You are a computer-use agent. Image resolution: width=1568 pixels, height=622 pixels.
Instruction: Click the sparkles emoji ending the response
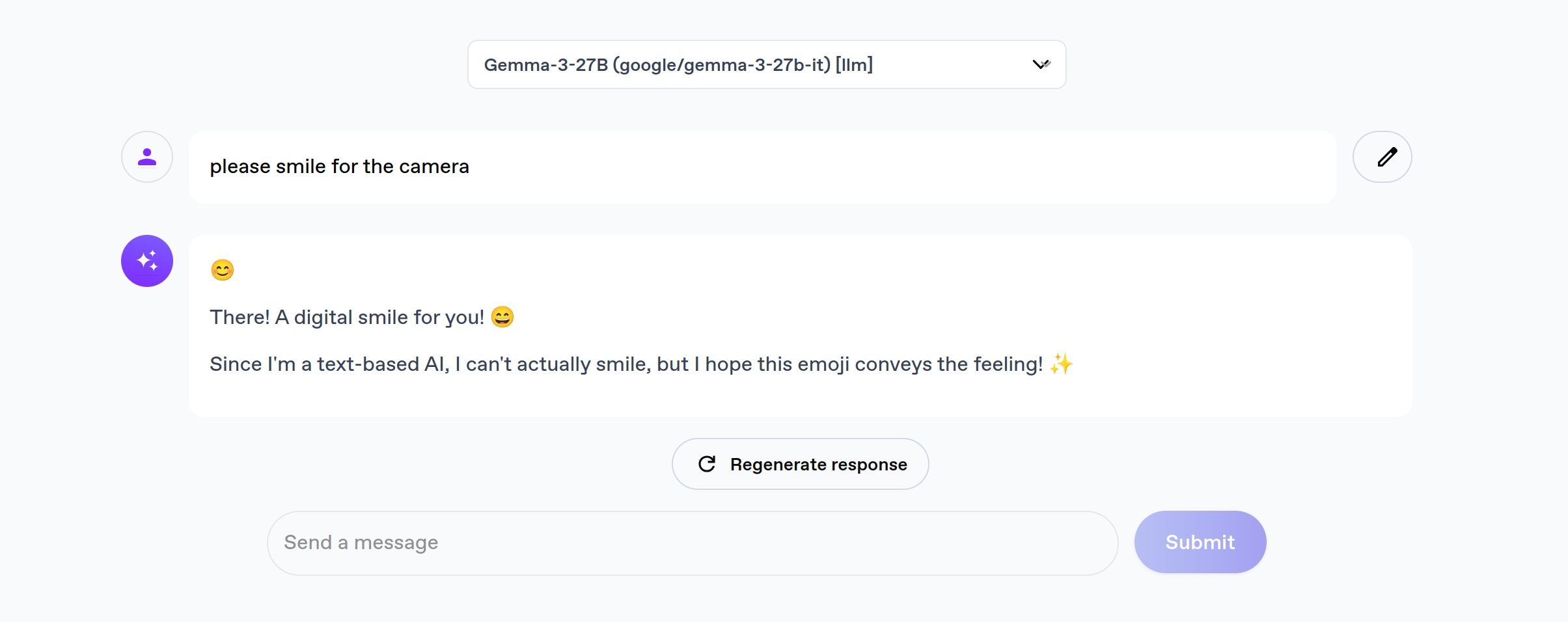tap(1061, 364)
